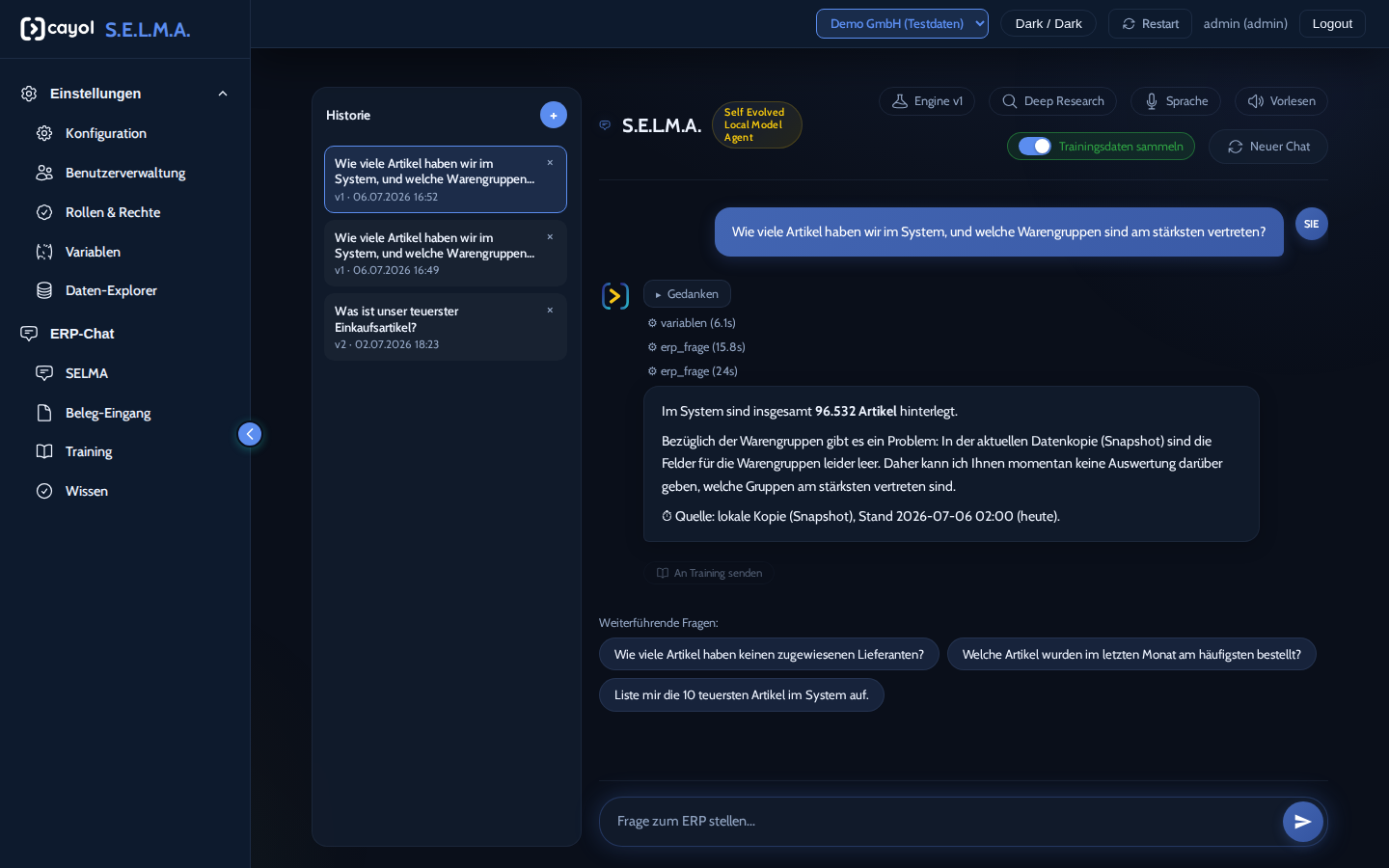
Task: Click the Benutzerverwaltung users icon
Action: [x=44, y=173]
